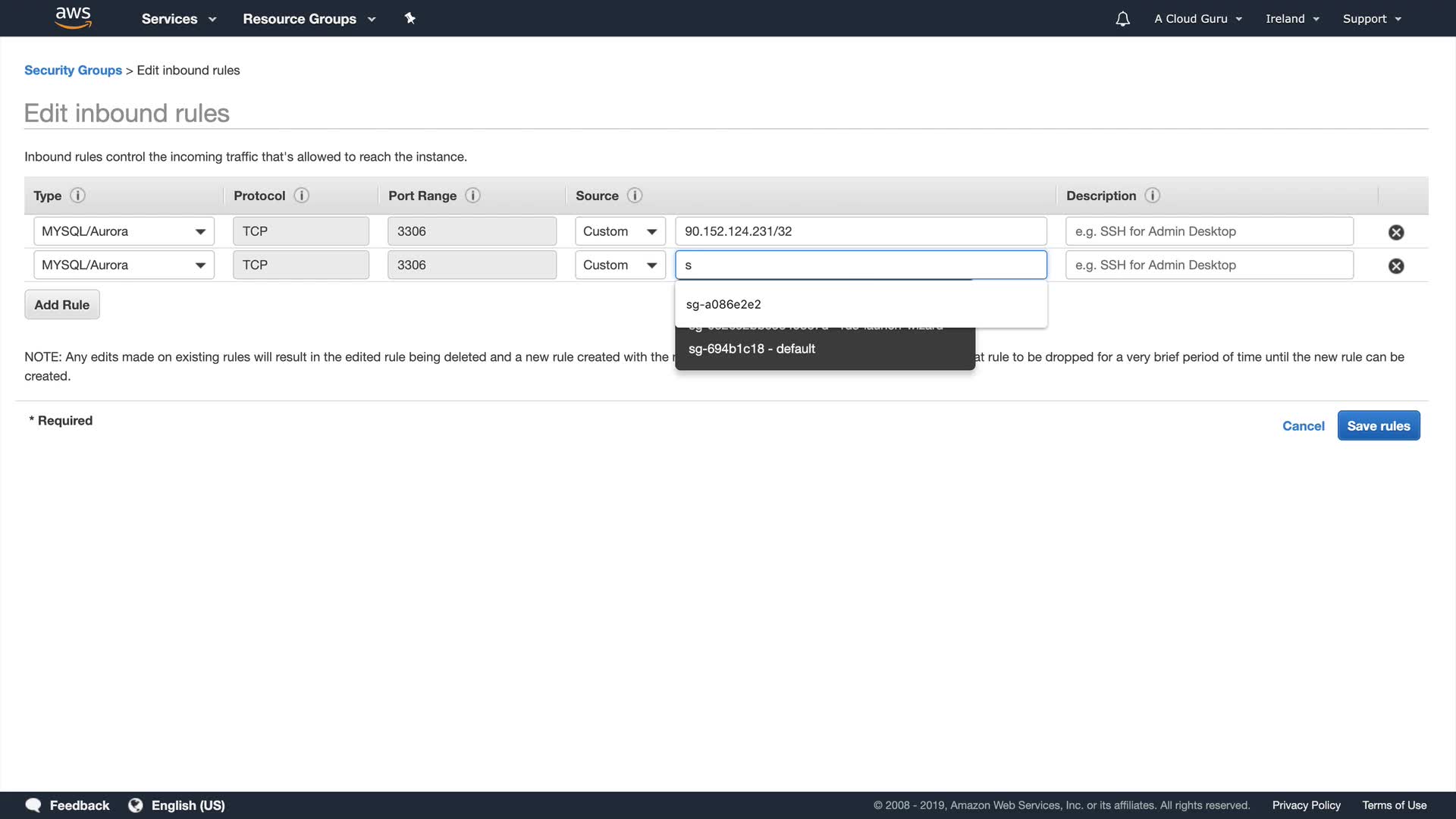Click the info icon next to Type
Screen dimensions: 1456x819
click(77, 196)
